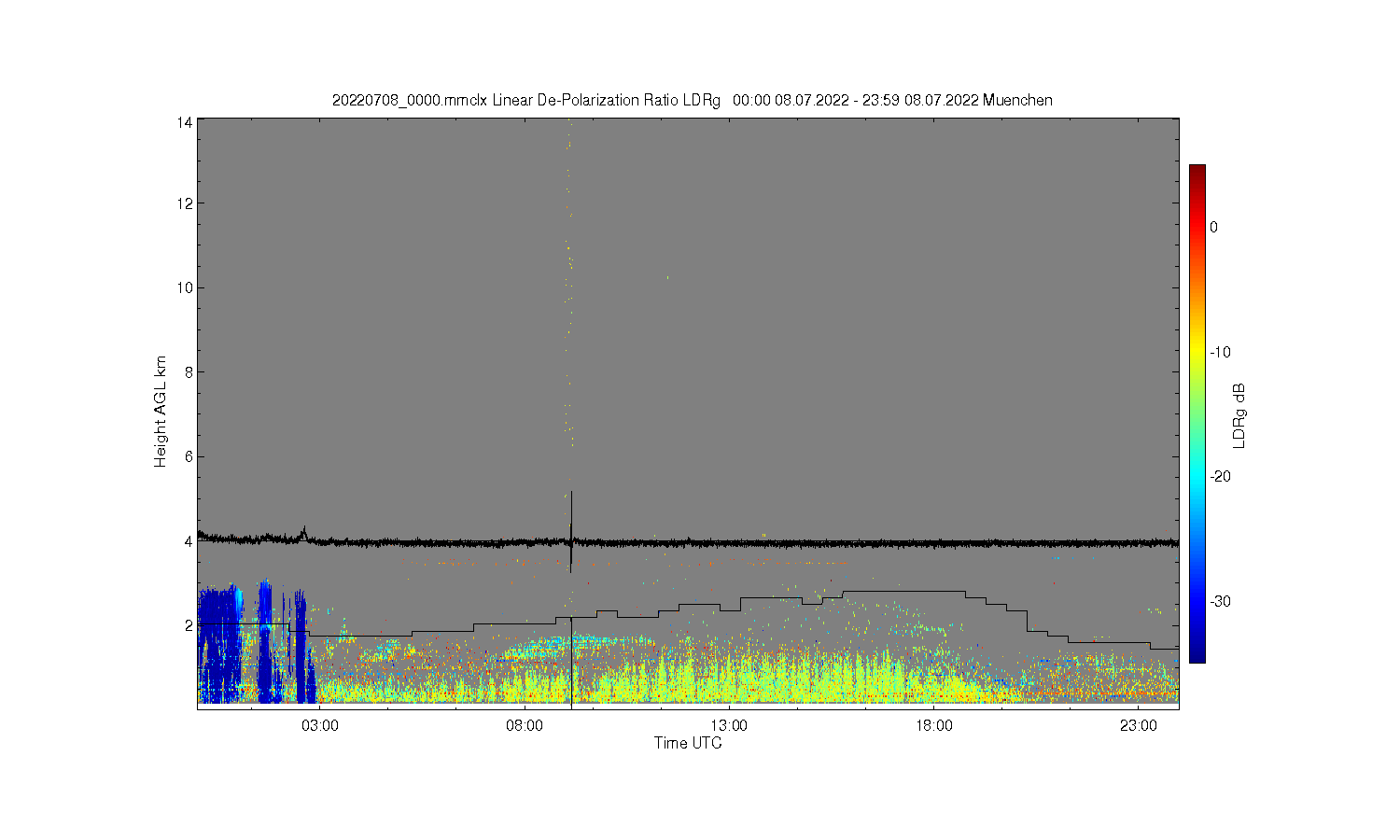Click the height tick label 14
The image size is (1400, 840).
point(185,122)
